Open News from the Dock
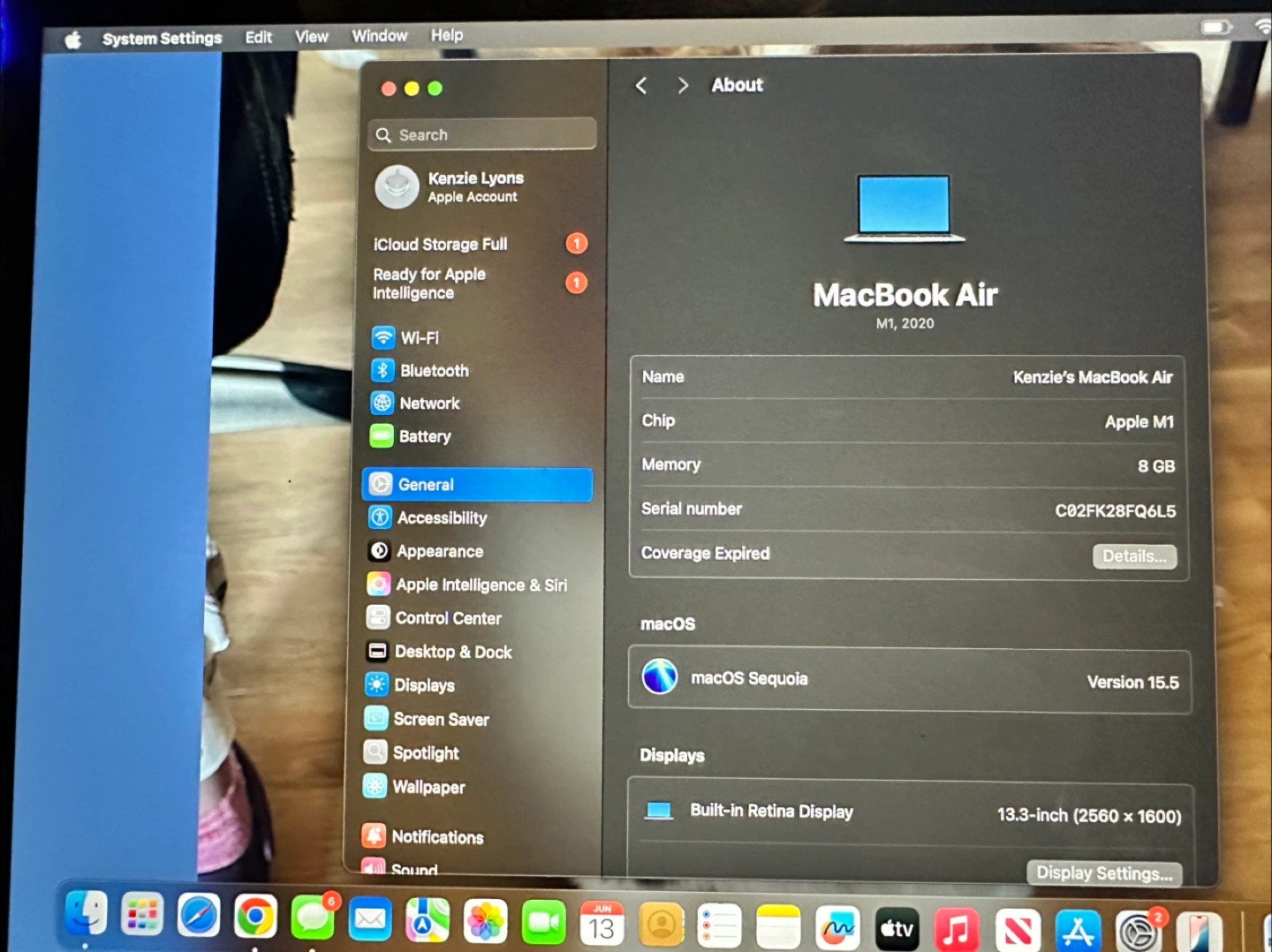The width and height of the screenshot is (1272, 952). tap(1018, 931)
